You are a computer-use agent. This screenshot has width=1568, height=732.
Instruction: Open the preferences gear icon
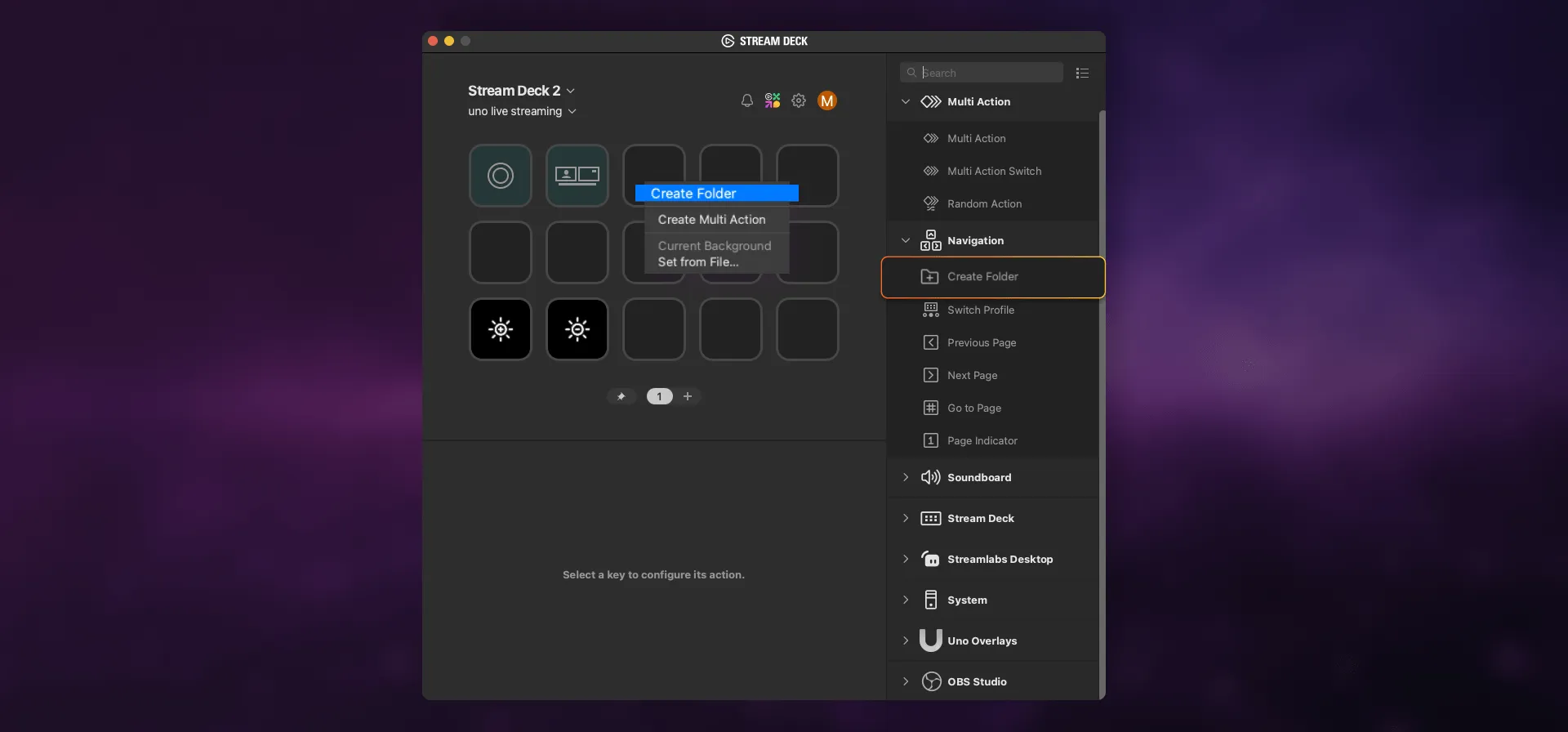[799, 100]
